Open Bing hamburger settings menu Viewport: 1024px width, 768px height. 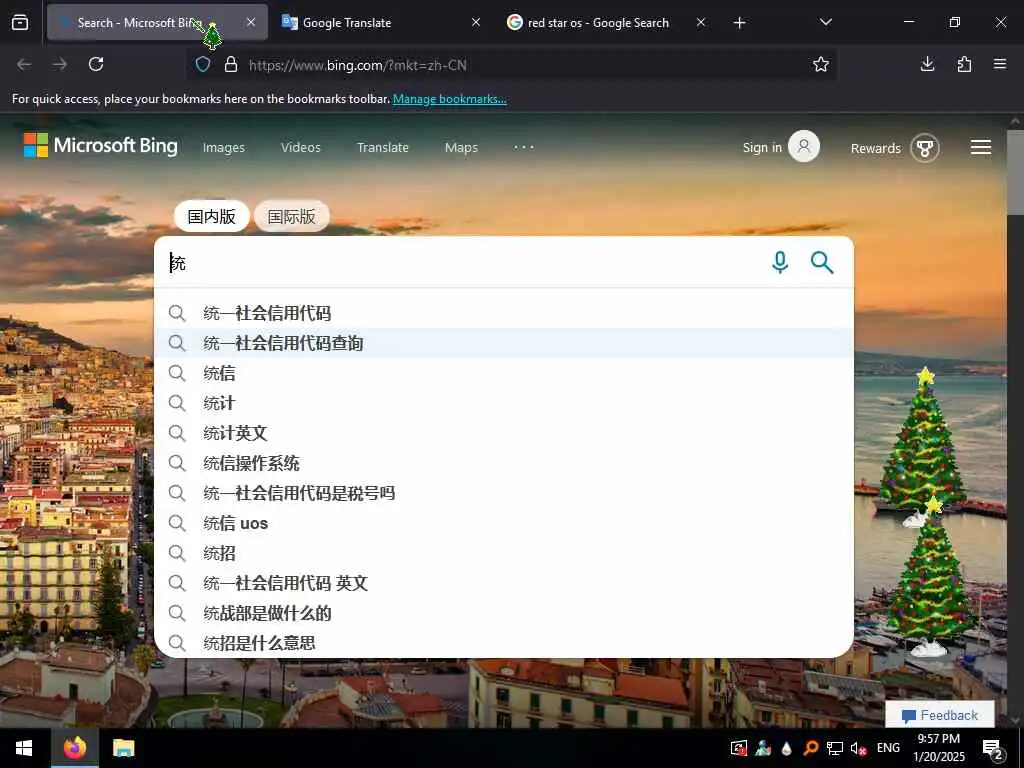[980, 148]
